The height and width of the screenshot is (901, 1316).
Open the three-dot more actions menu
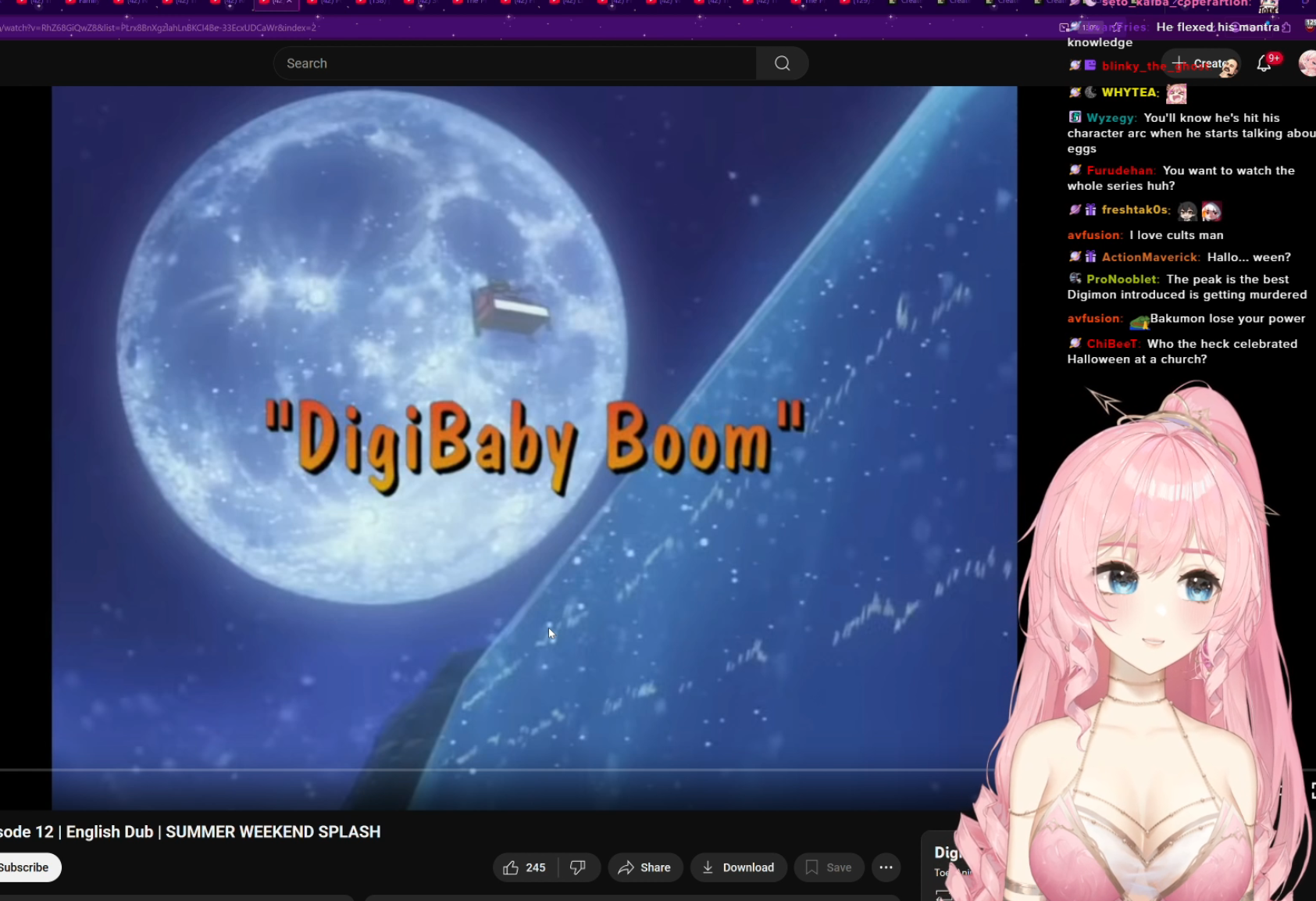(886, 867)
